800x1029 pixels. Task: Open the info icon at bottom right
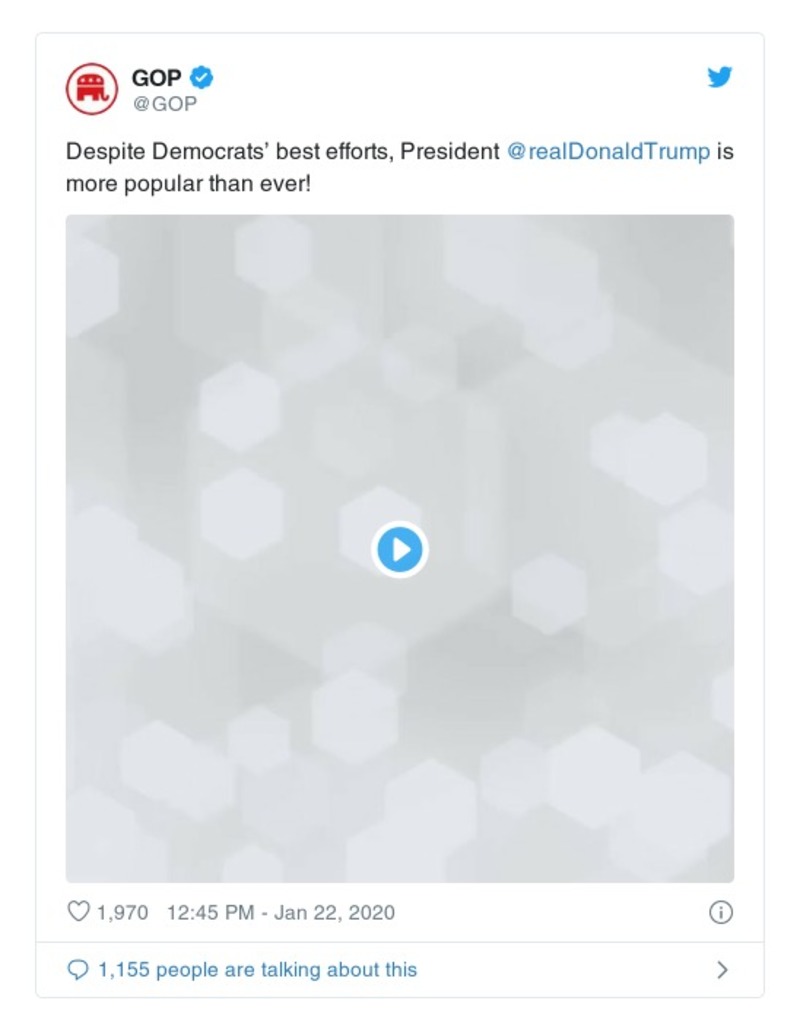pos(719,912)
